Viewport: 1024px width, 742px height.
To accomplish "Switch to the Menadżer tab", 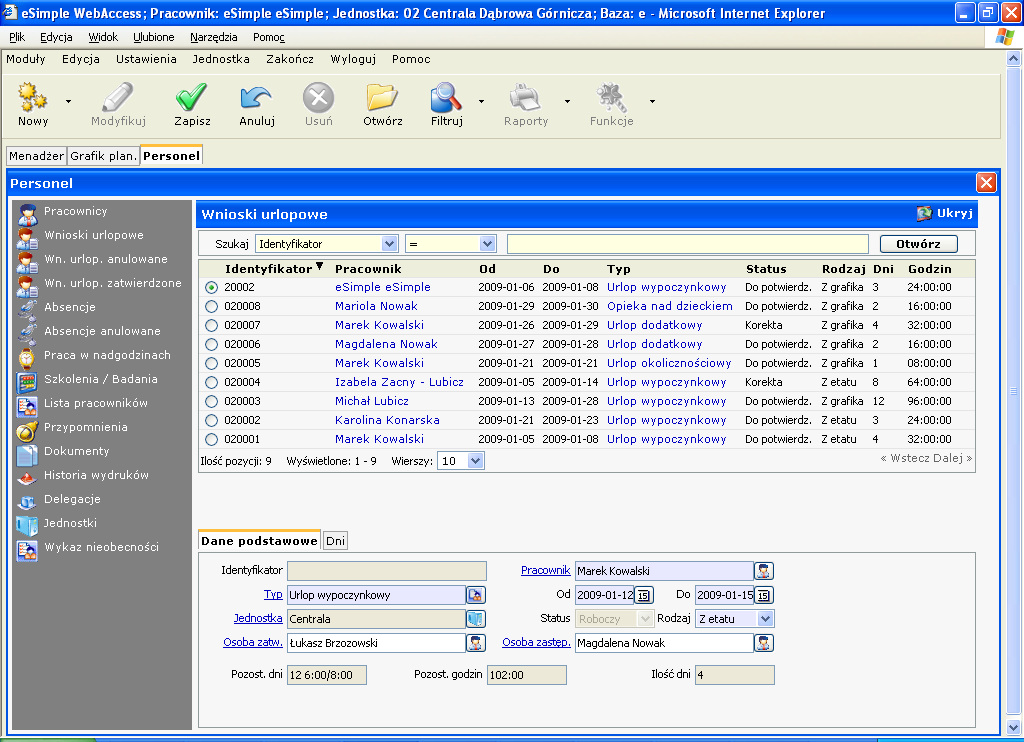I will pos(37,156).
